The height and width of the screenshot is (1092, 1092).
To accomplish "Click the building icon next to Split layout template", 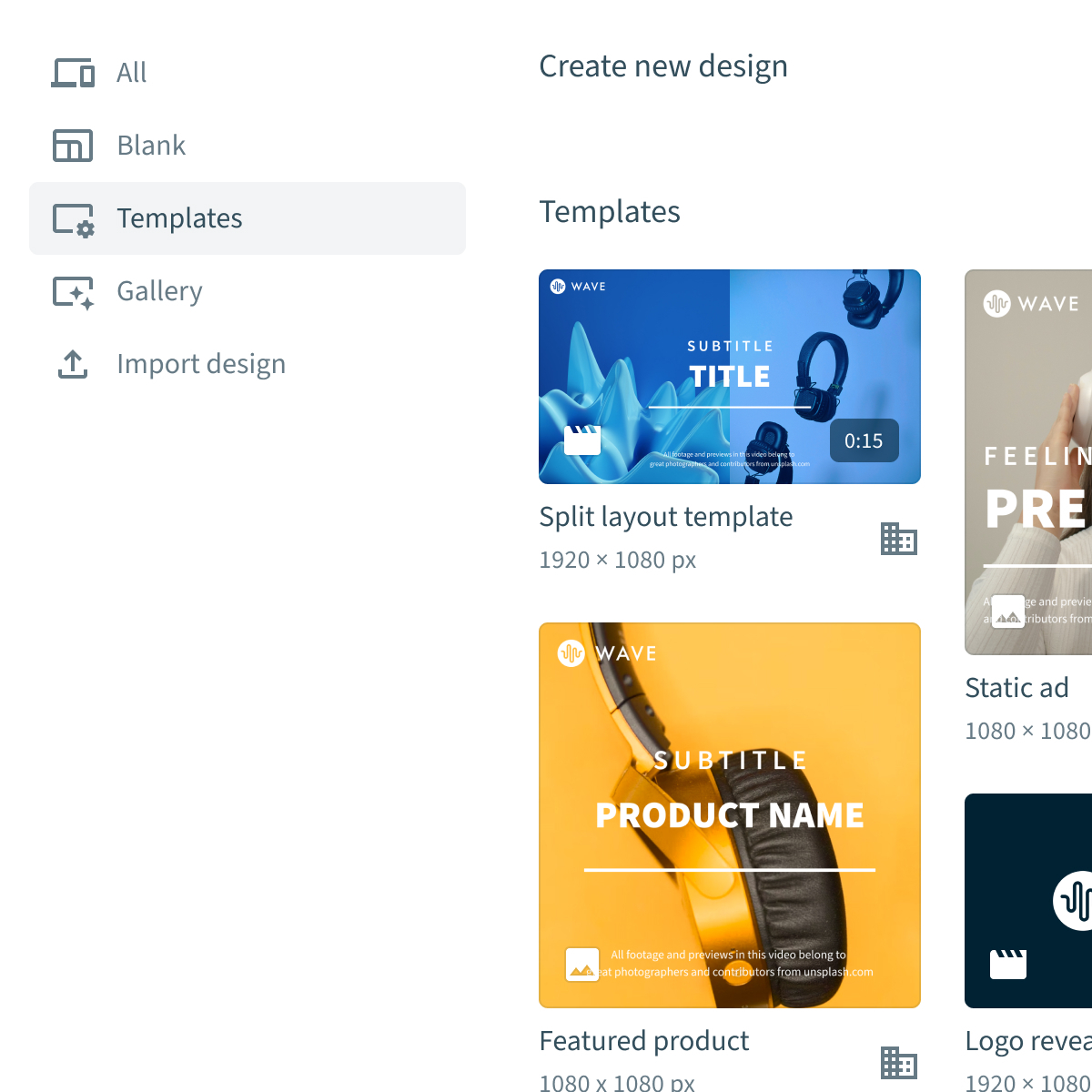I will point(899,539).
